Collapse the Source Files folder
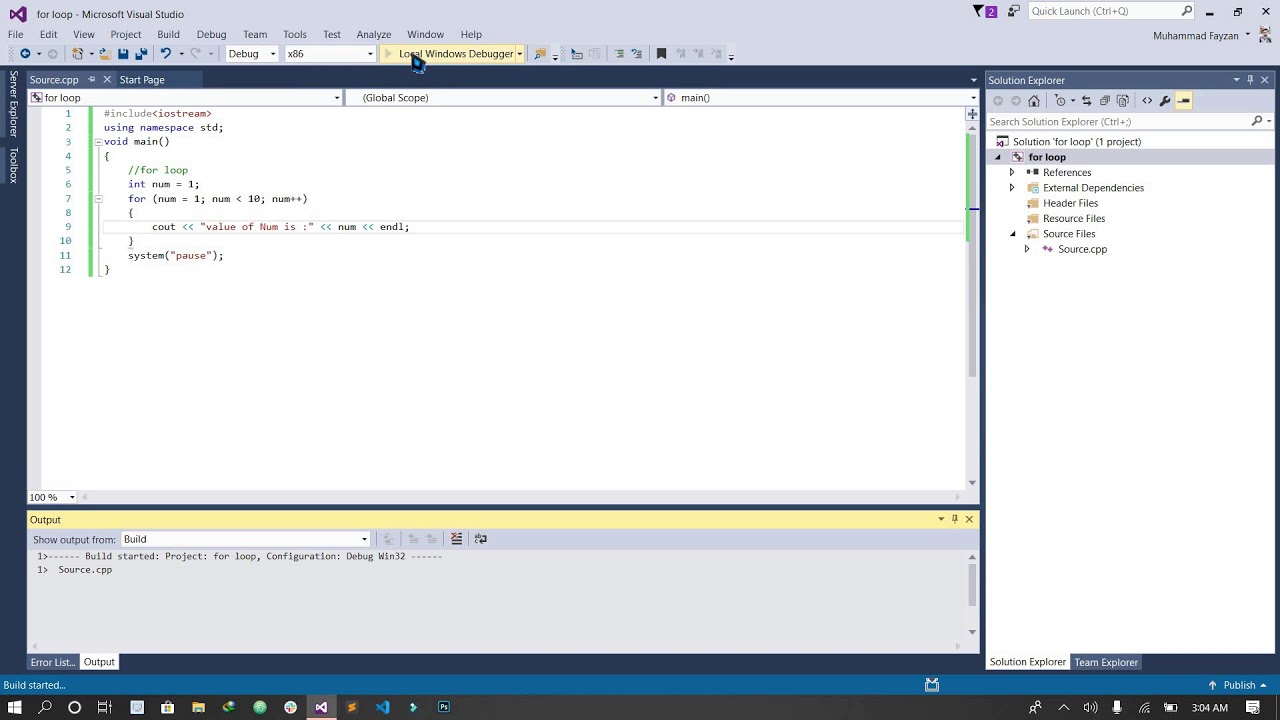Image resolution: width=1280 pixels, height=720 pixels. coord(1012,234)
